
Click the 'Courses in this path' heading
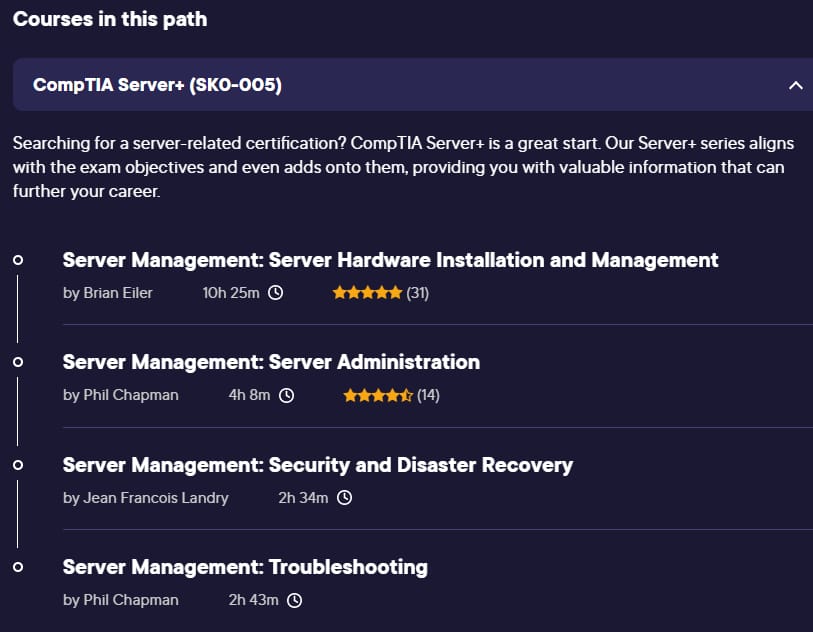110,19
